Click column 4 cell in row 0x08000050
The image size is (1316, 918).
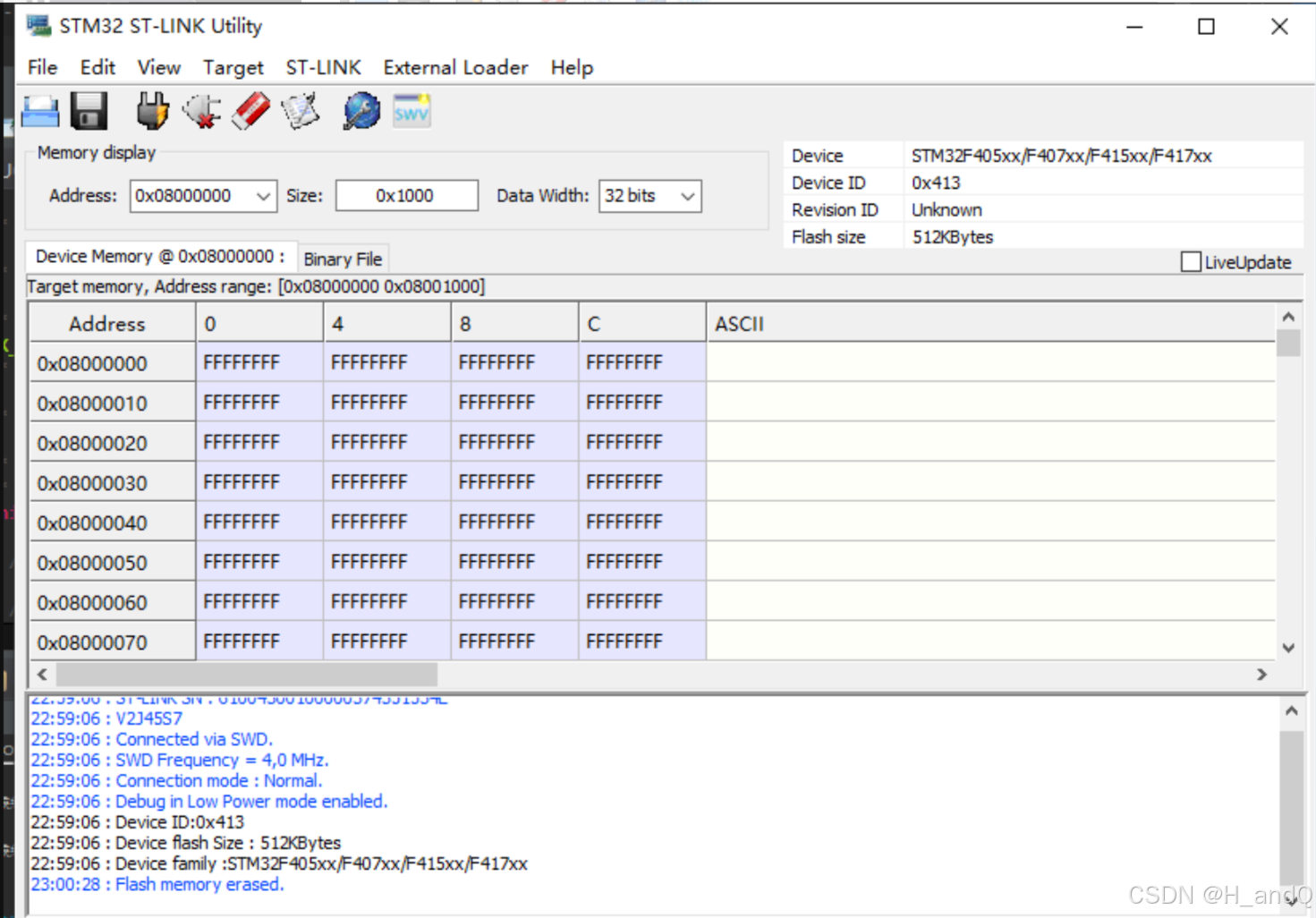(x=387, y=563)
